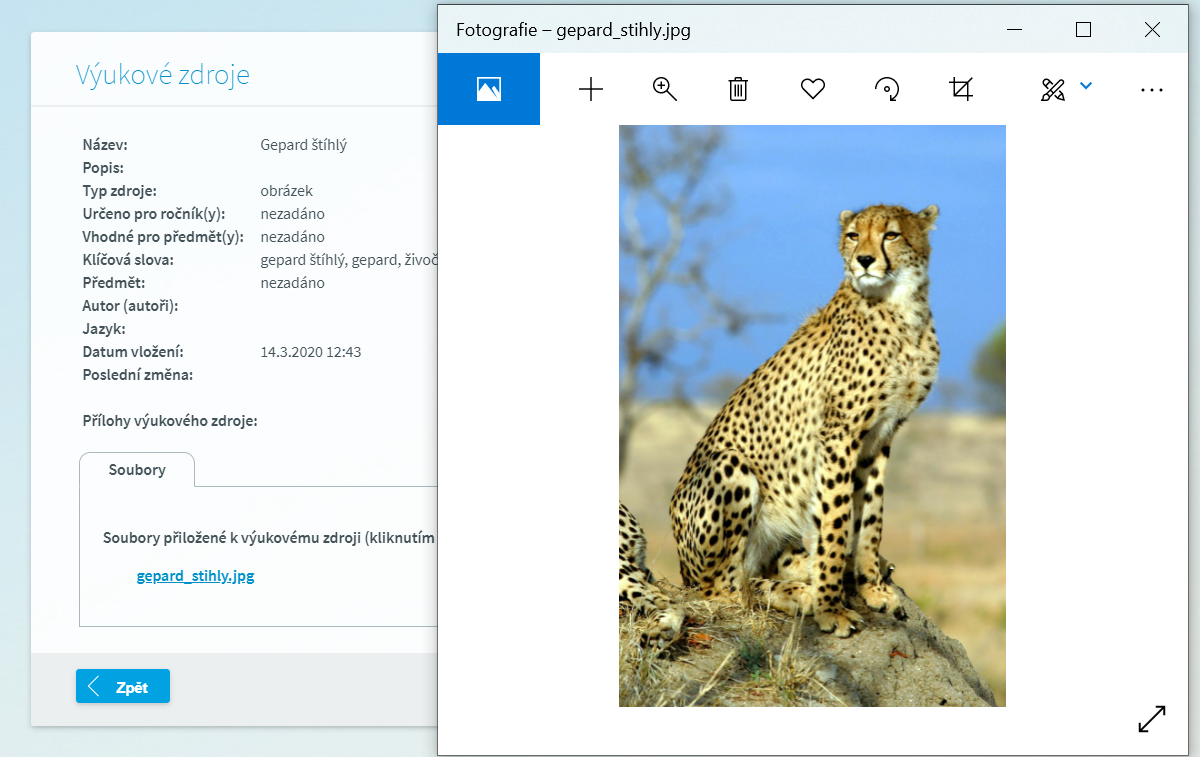Rotate the cheetah photo

pyautogui.click(x=887, y=90)
